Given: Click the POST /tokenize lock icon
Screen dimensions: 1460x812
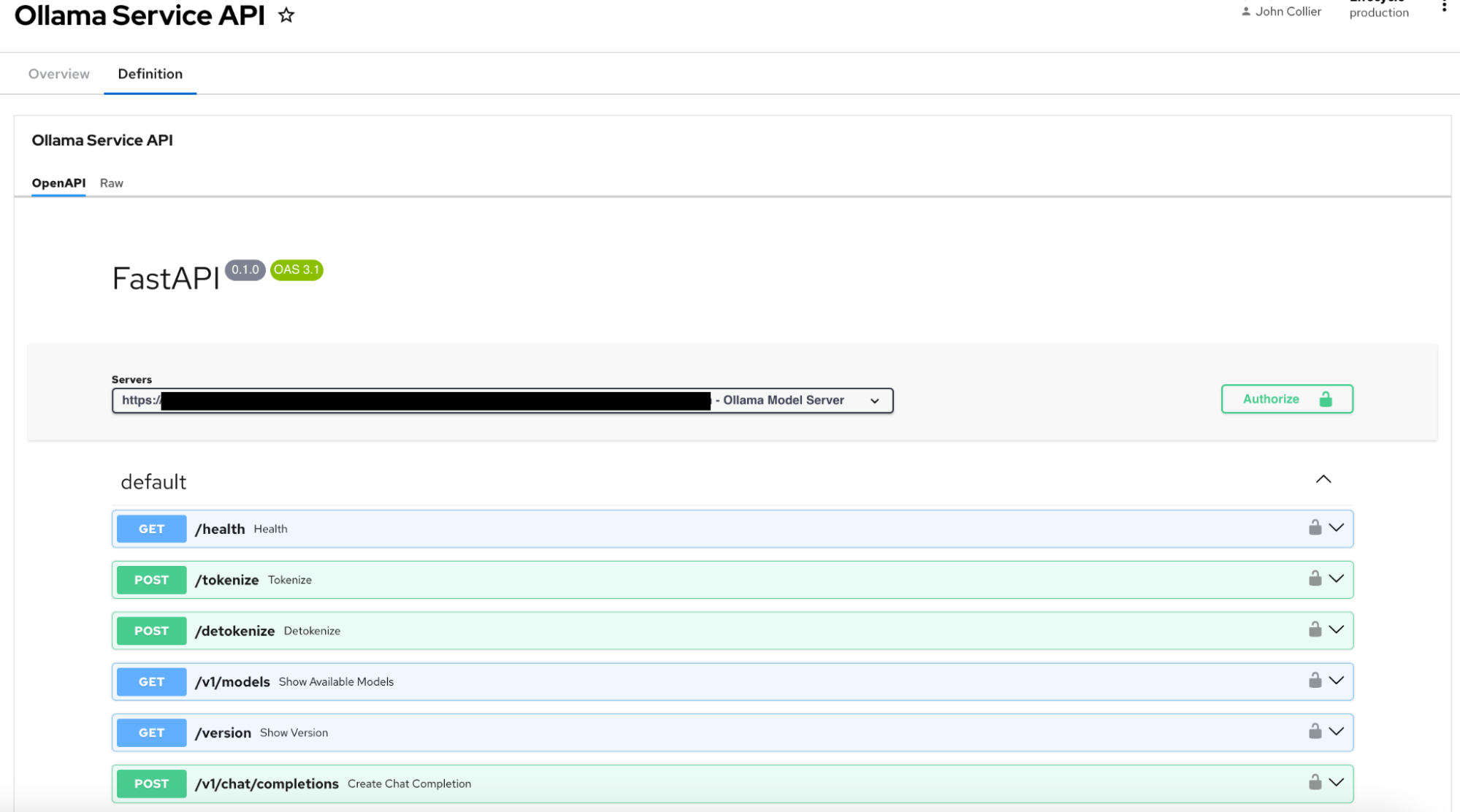Looking at the screenshot, I should point(1314,578).
